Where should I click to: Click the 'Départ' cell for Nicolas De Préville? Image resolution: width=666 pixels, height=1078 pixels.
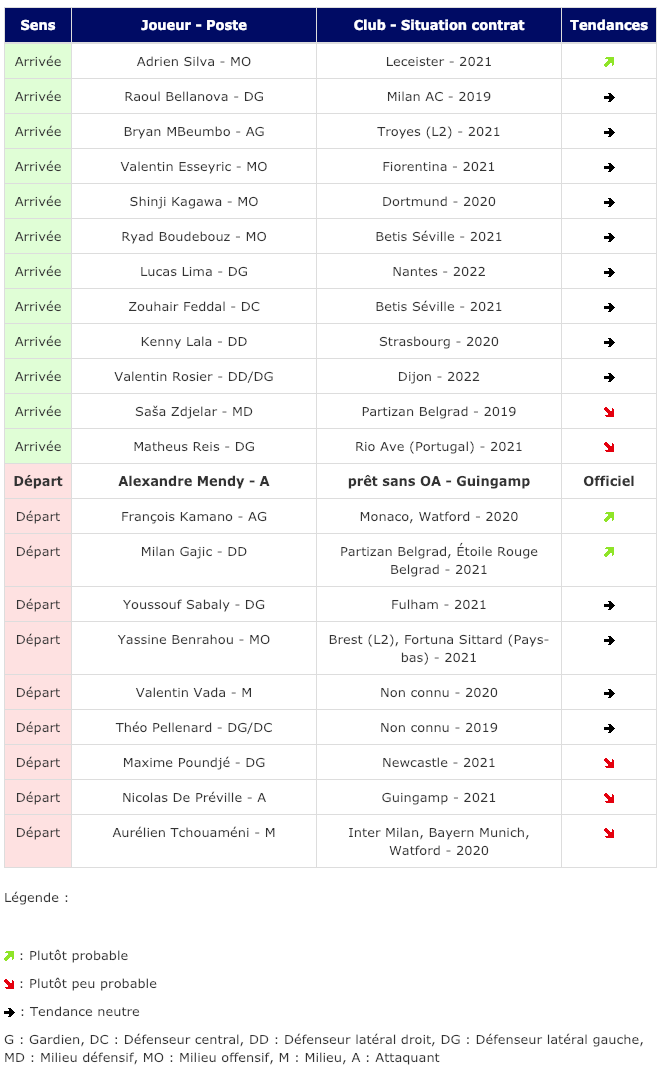(x=38, y=797)
